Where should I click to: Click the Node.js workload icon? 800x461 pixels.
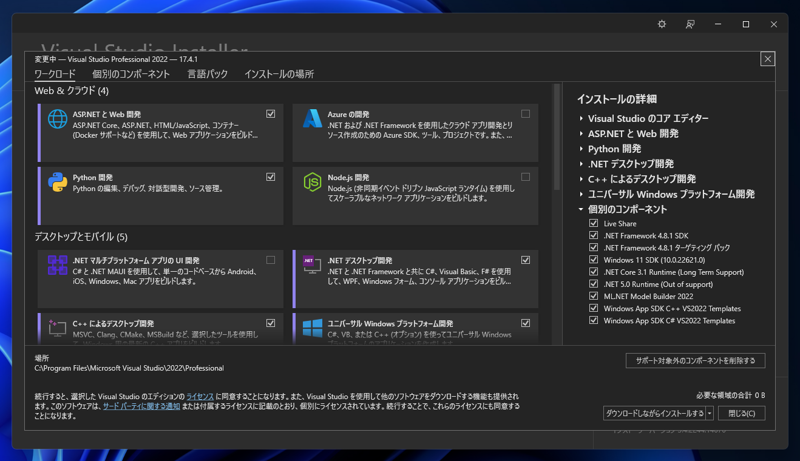[x=312, y=182]
